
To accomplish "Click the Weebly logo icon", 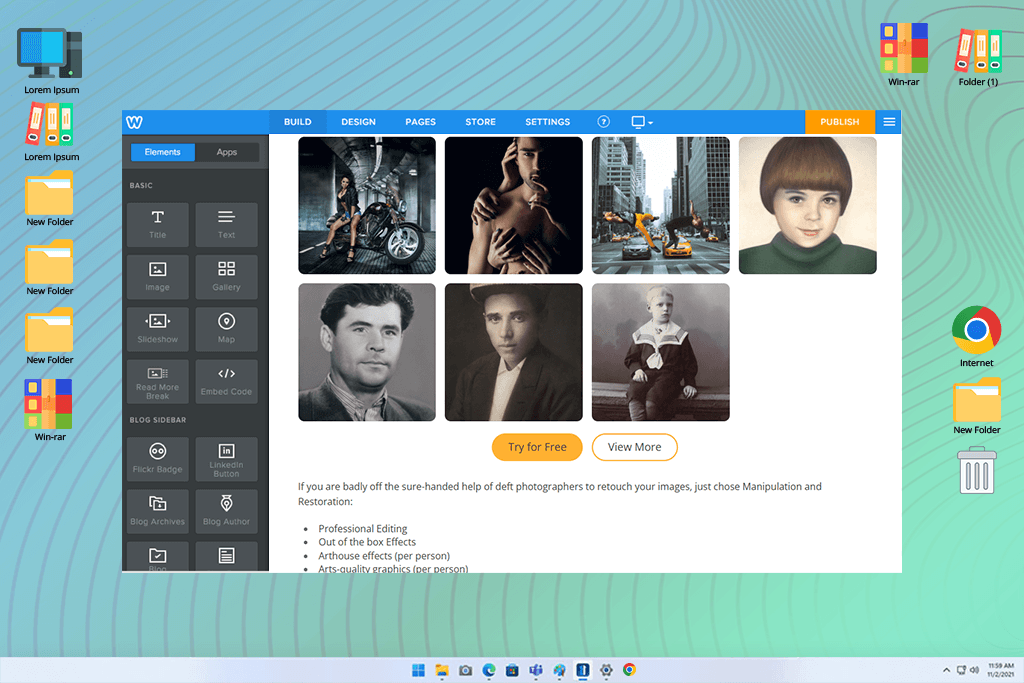I will [135, 122].
